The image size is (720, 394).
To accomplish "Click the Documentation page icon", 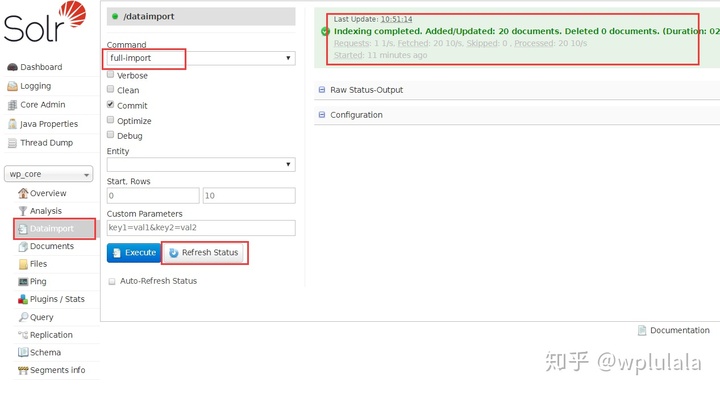I will click(642, 330).
